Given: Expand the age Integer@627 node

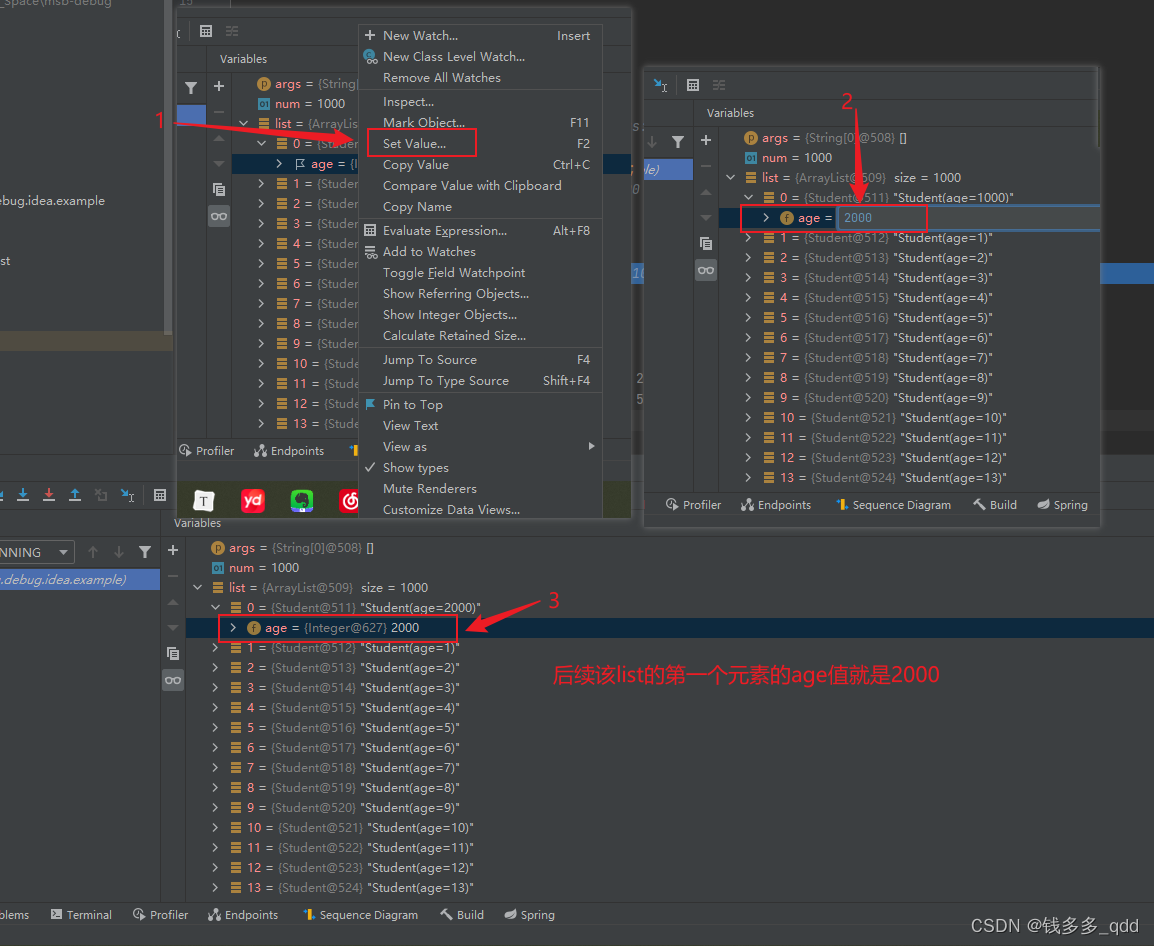Looking at the screenshot, I should pos(233,627).
